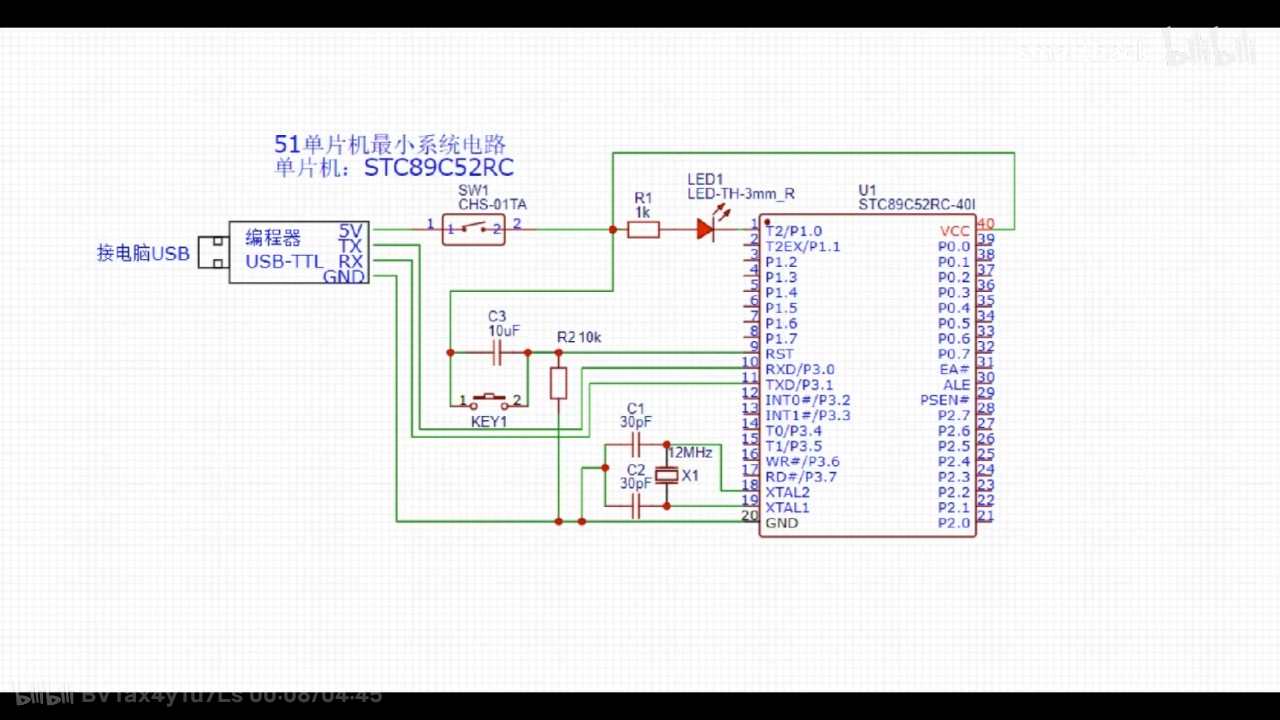Viewport: 1280px width, 720px height.
Task: Click the U1 designator label
Action: (867, 190)
